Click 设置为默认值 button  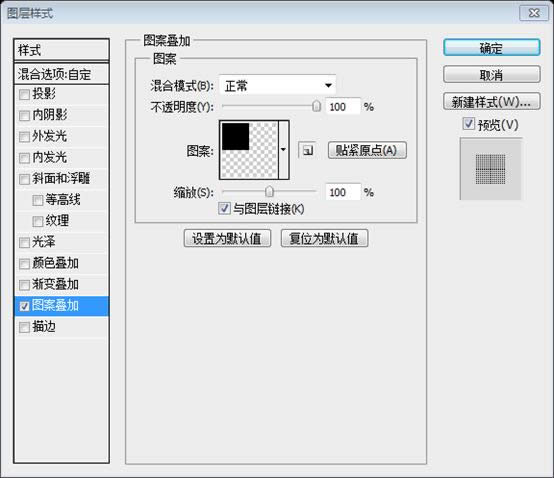[x=227, y=238]
